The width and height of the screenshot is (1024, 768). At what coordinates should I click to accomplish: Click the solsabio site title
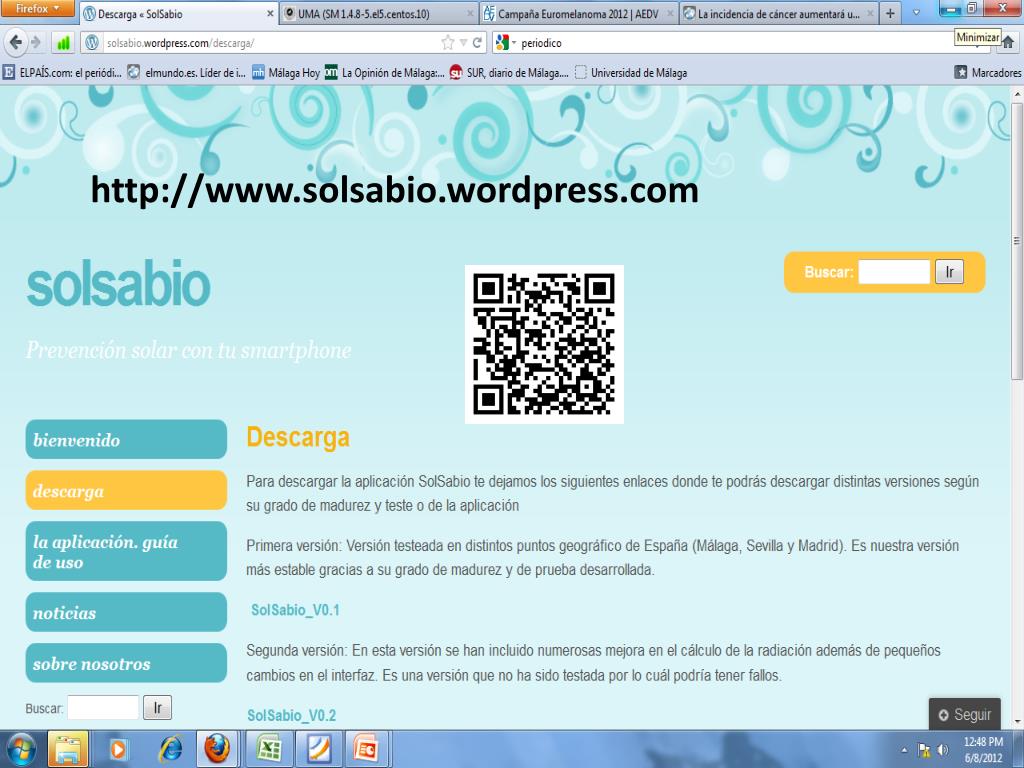[118, 285]
